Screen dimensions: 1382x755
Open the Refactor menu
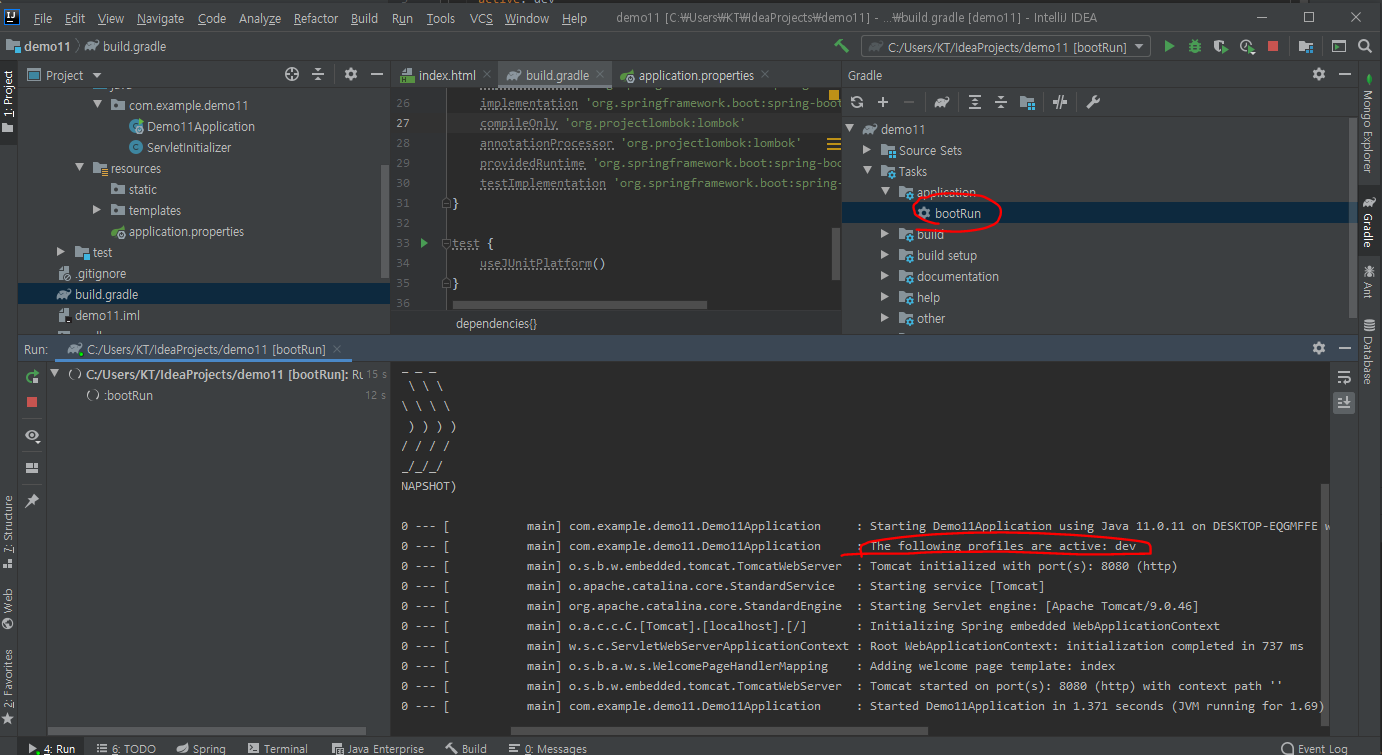tap(316, 18)
